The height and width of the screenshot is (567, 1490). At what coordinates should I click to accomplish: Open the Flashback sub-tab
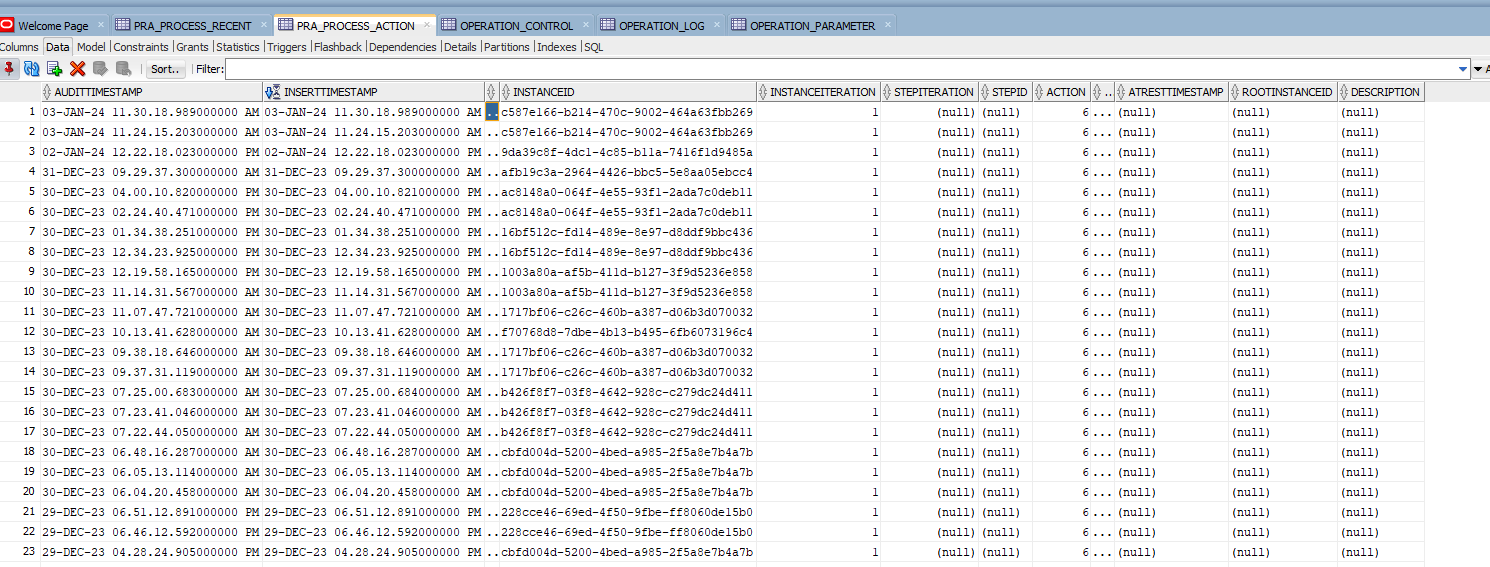coord(338,47)
